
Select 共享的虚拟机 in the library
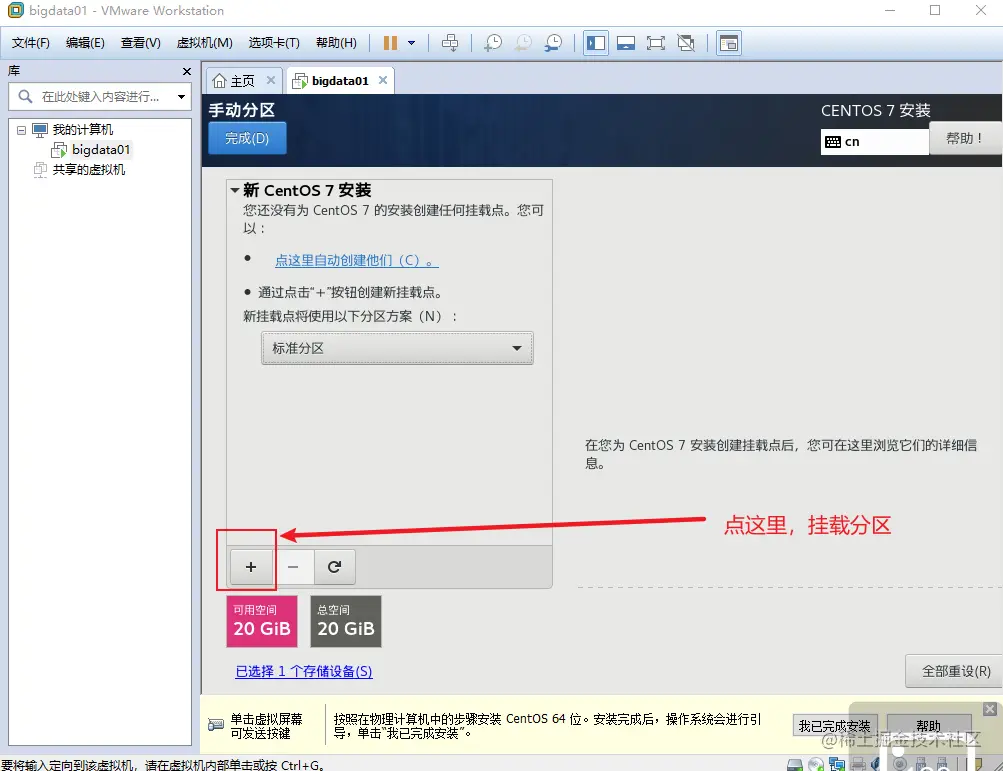click(88, 170)
